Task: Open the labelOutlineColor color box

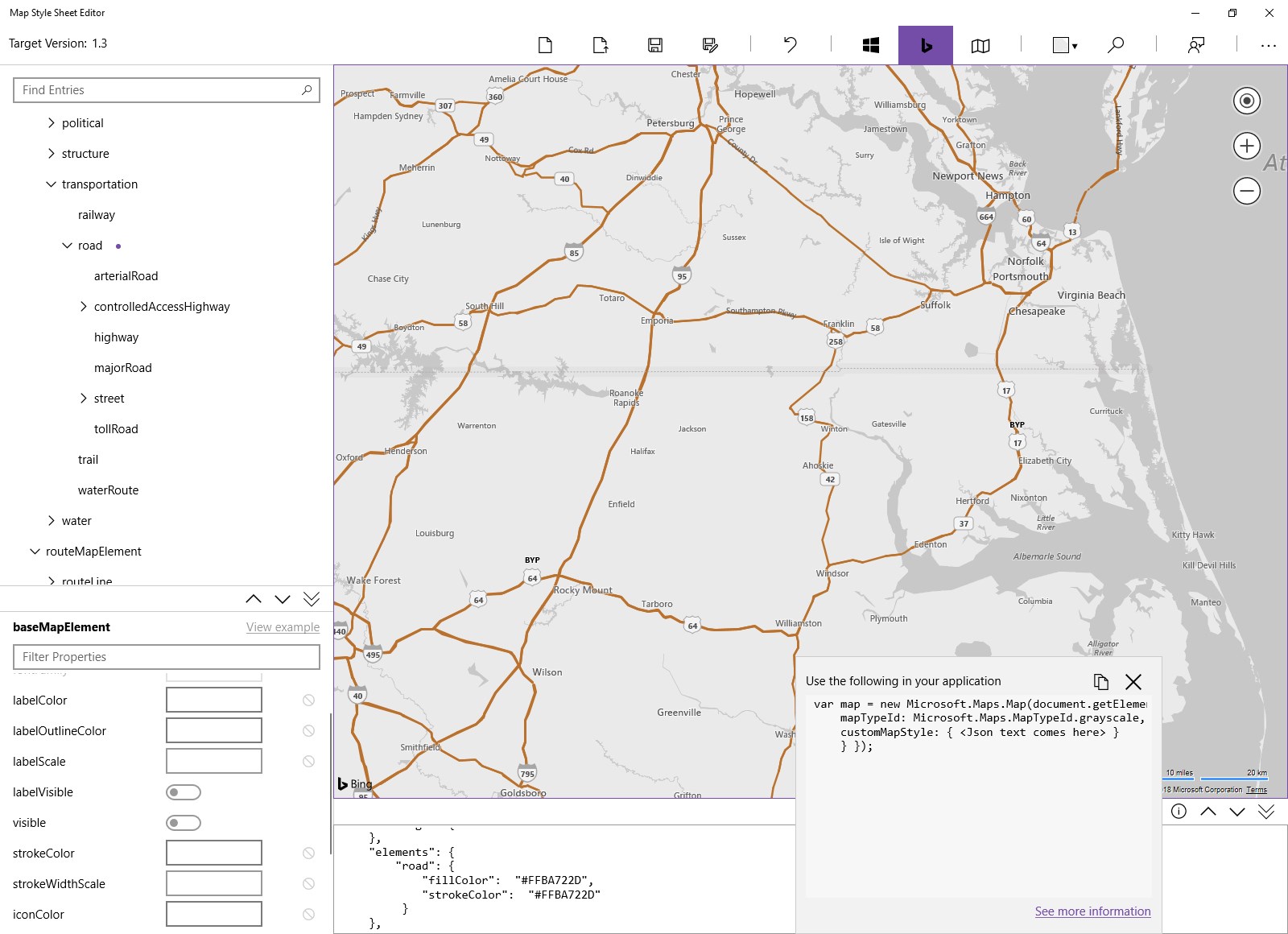Action: (x=214, y=731)
